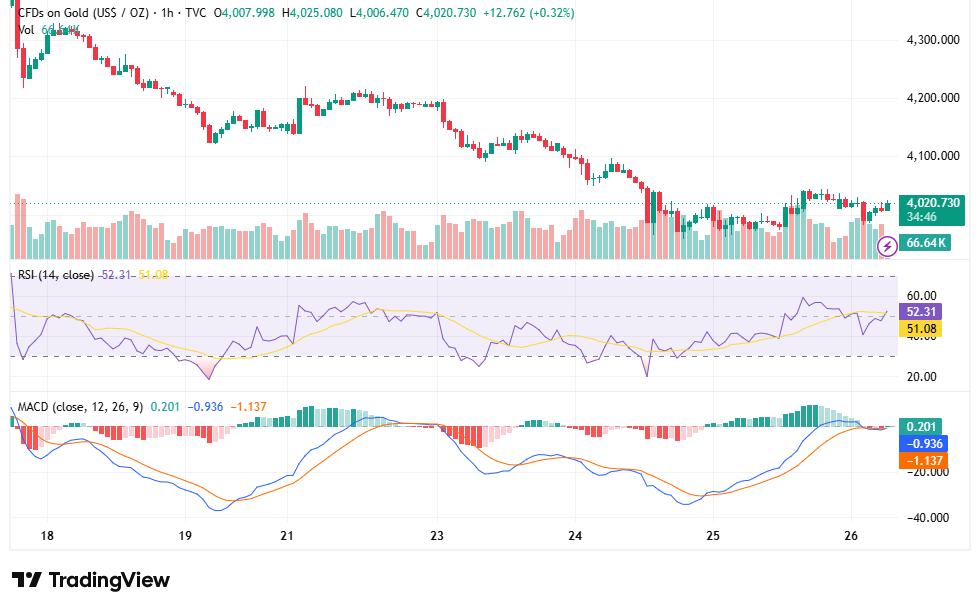Open MACD (close, 12, 26, 9) legend
This screenshot has height=610, width=980.
point(80,407)
